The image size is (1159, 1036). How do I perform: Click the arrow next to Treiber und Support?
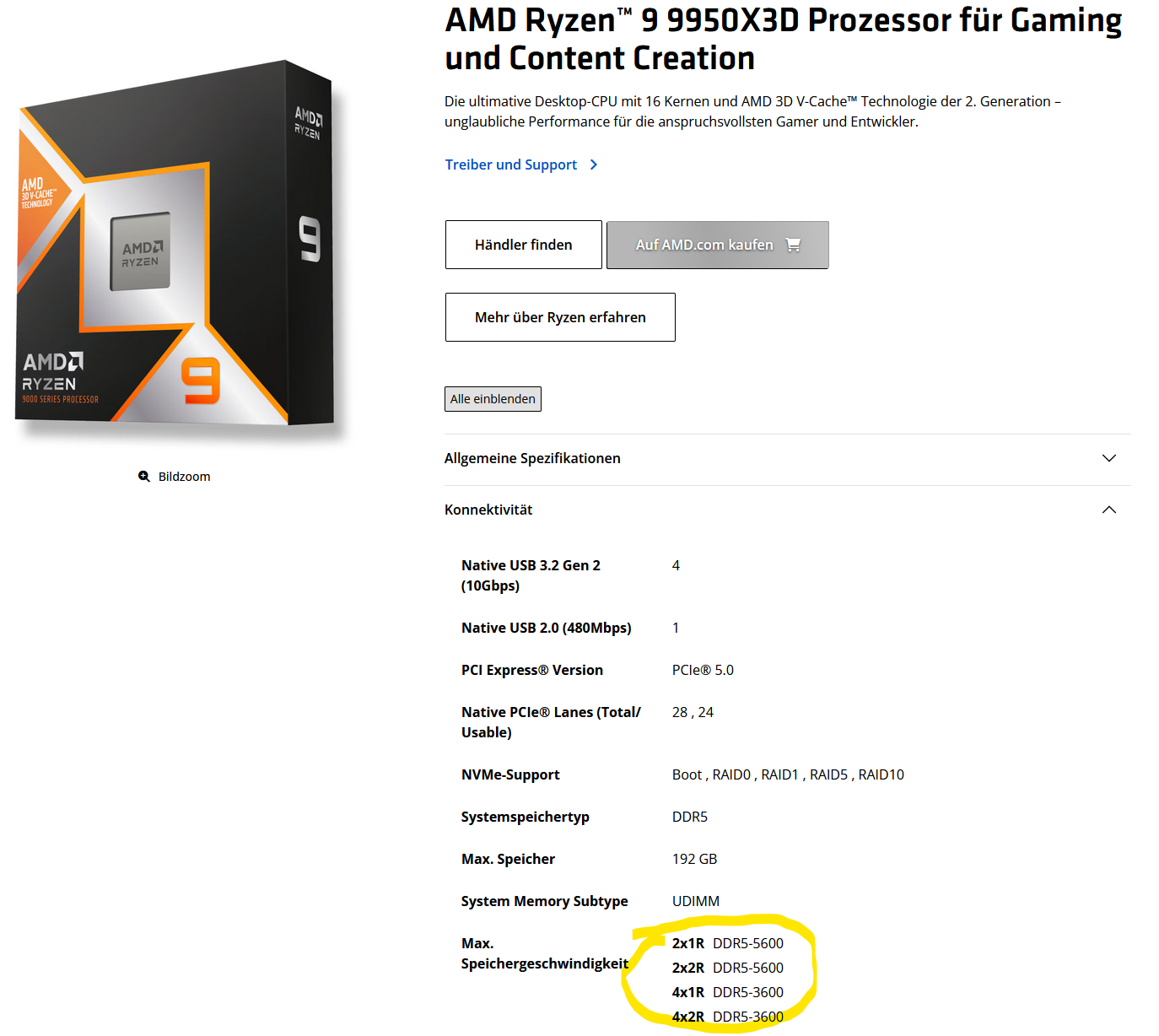(x=594, y=165)
